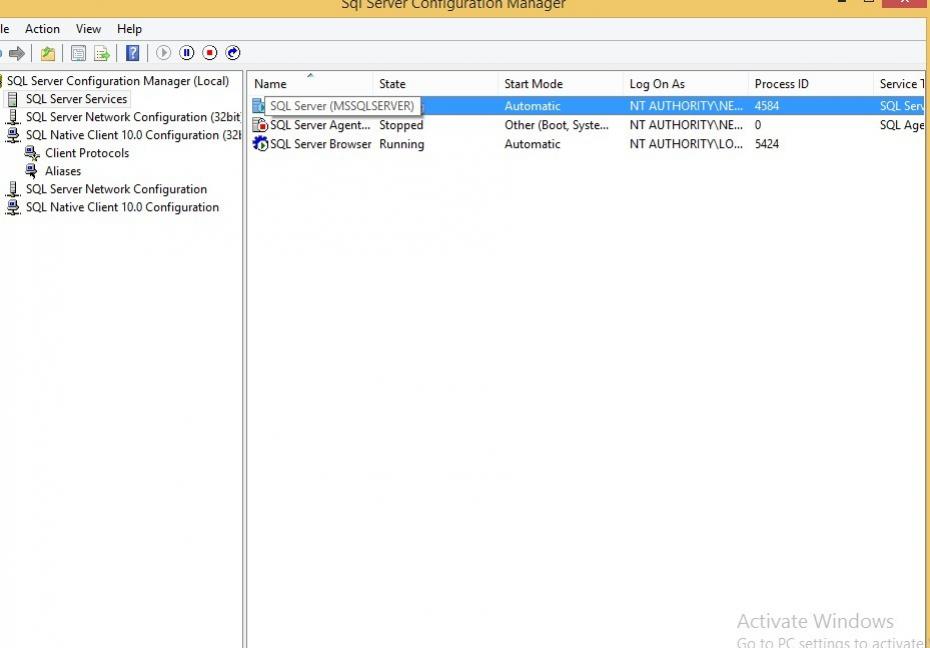The width and height of the screenshot is (930, 648).
Task: Click the SQL Server (MSSQLSERVER) service icon
Action: 258,106
